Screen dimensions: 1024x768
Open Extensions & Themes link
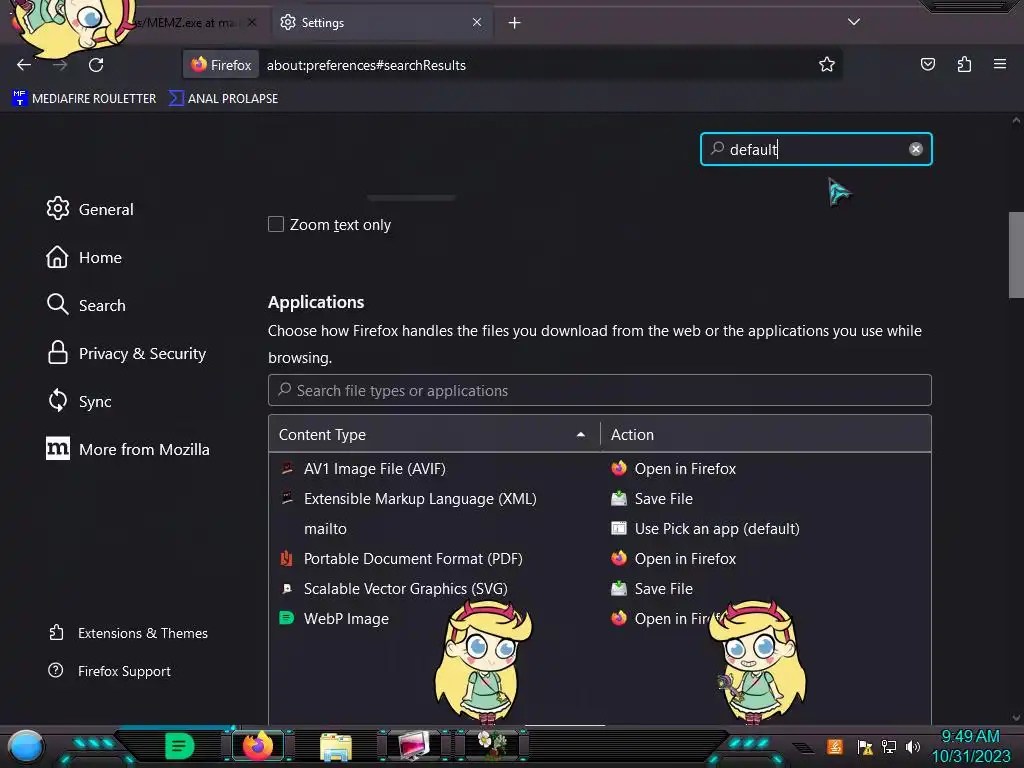point(128,633)
